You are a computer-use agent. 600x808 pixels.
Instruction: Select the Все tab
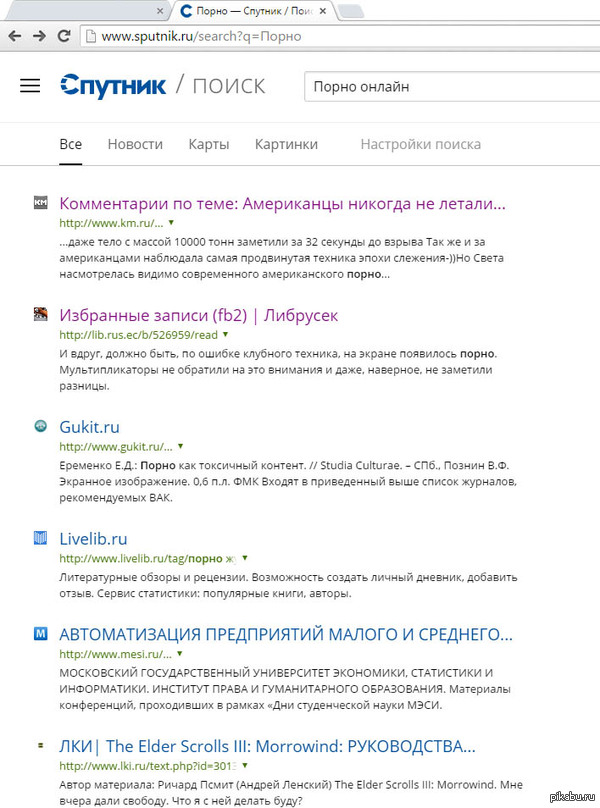pos(71,144)
